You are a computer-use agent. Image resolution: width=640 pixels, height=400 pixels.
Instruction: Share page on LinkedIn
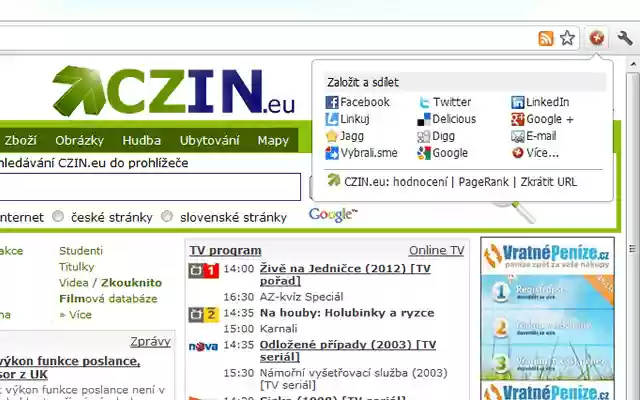pyautogui.click(x=540, y=102)
